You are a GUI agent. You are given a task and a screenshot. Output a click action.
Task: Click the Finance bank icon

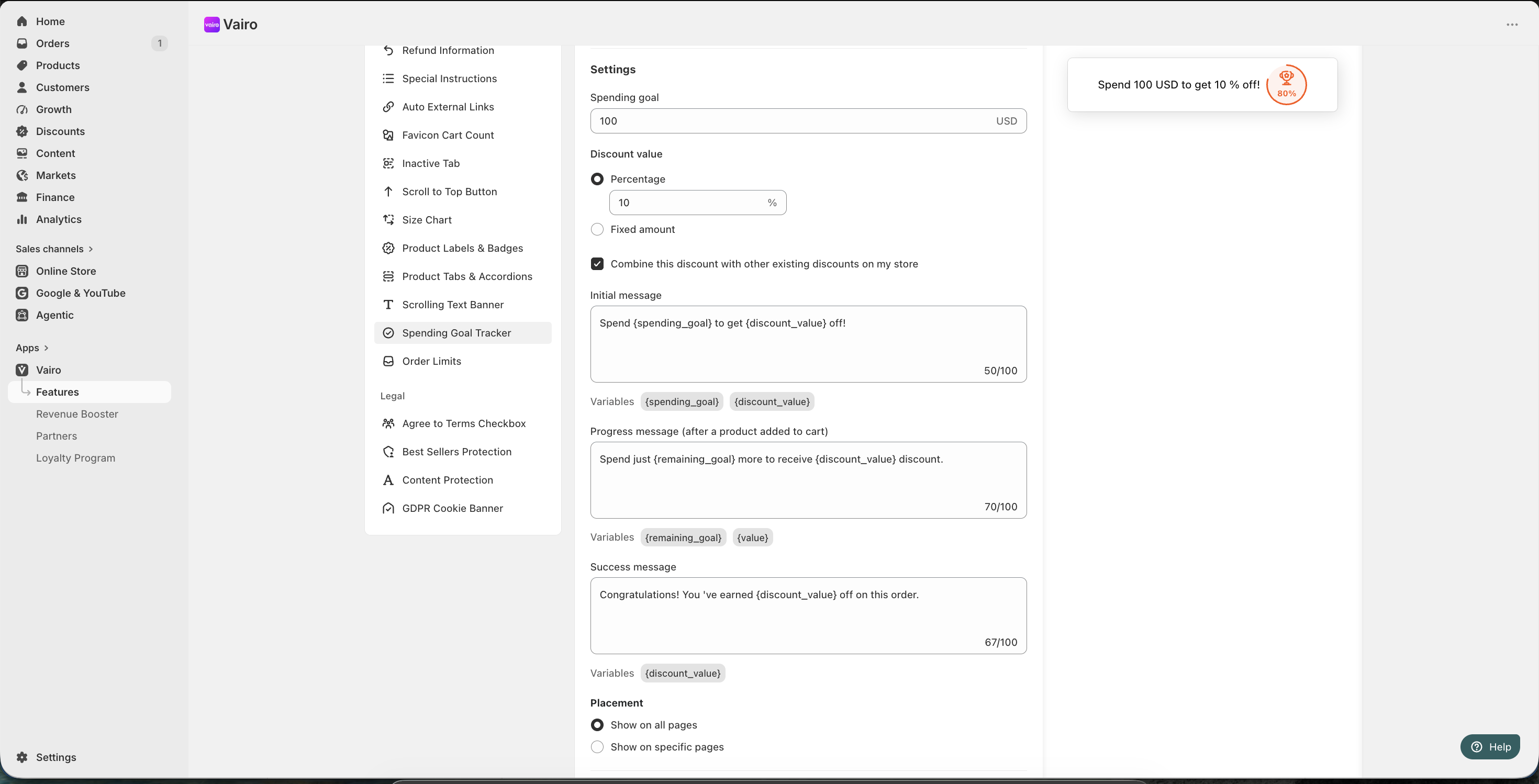(x=22, y=198)
